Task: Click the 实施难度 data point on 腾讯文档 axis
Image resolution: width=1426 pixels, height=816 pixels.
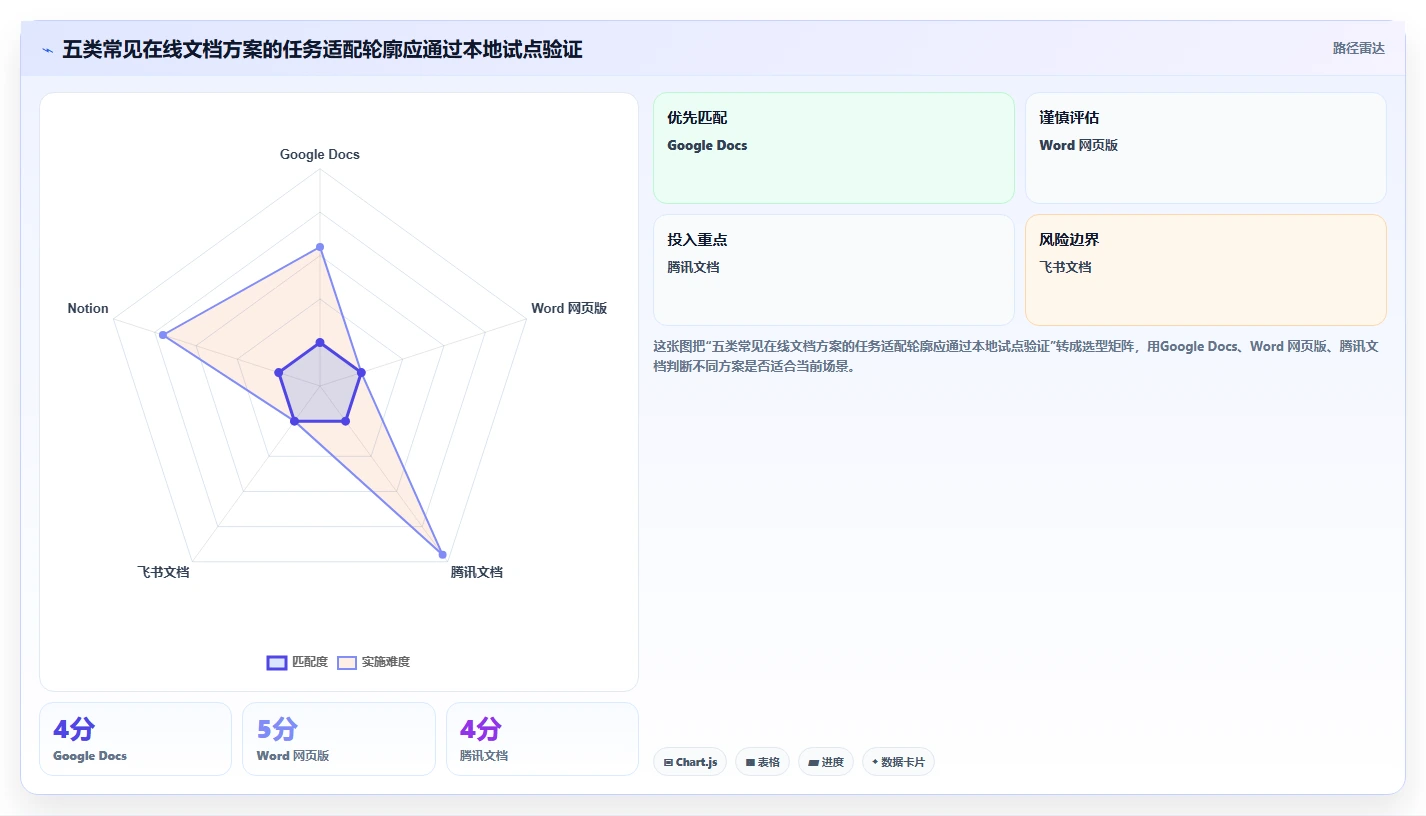Action: (442, 554)
